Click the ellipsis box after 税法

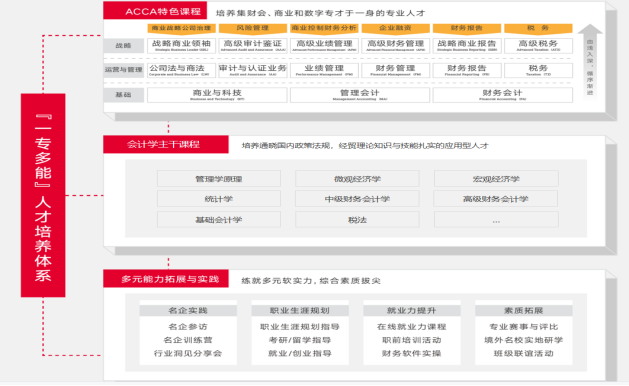pyautogui.click(x=496, y=220)
